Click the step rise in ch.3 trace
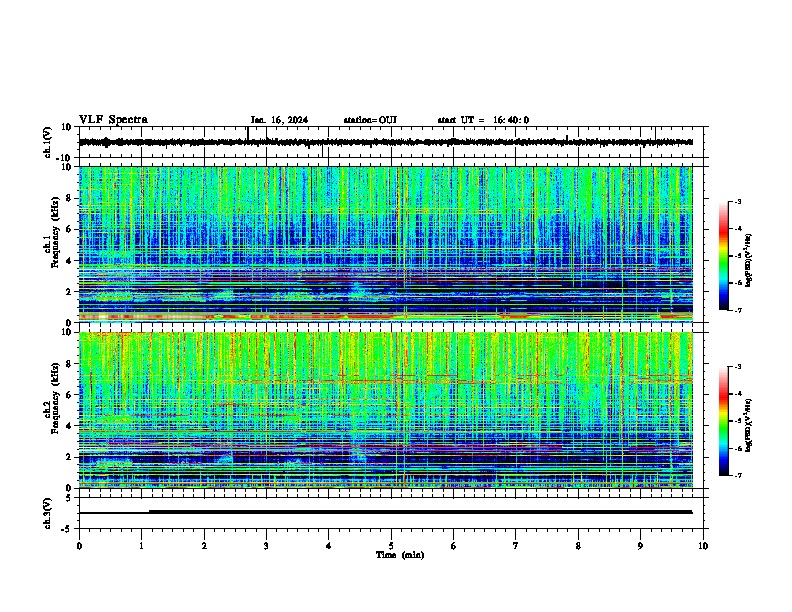The width and height of the screenshot is (792, 612). [x=149, y=512]
